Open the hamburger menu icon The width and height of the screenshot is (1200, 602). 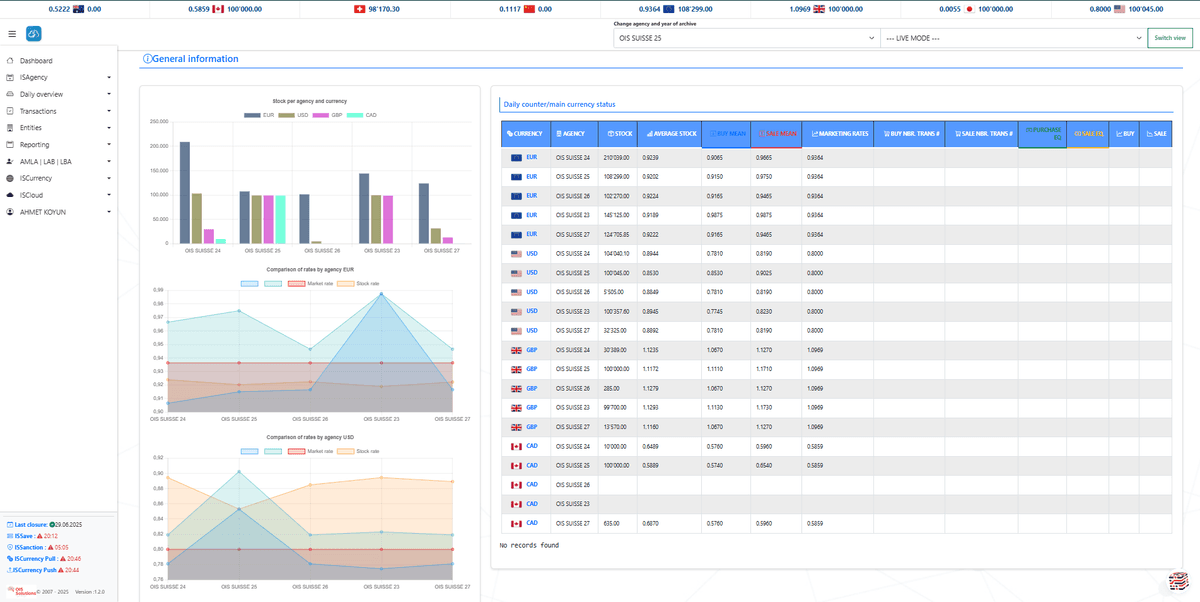[x=12, y=34]
